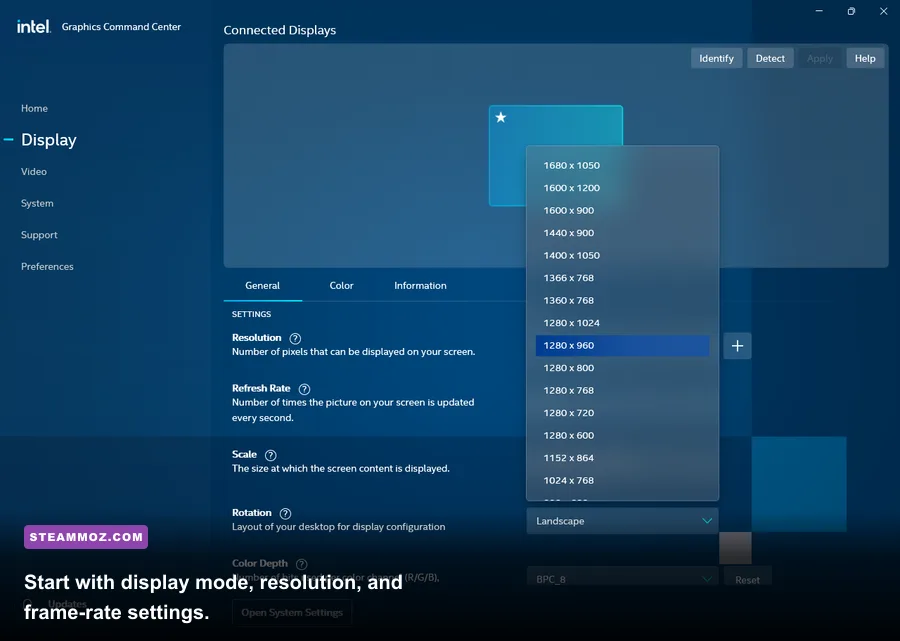The height and width of the screenshot is (641, 900).
Task: Click the star icon on primary display
Action: point(501,118)
